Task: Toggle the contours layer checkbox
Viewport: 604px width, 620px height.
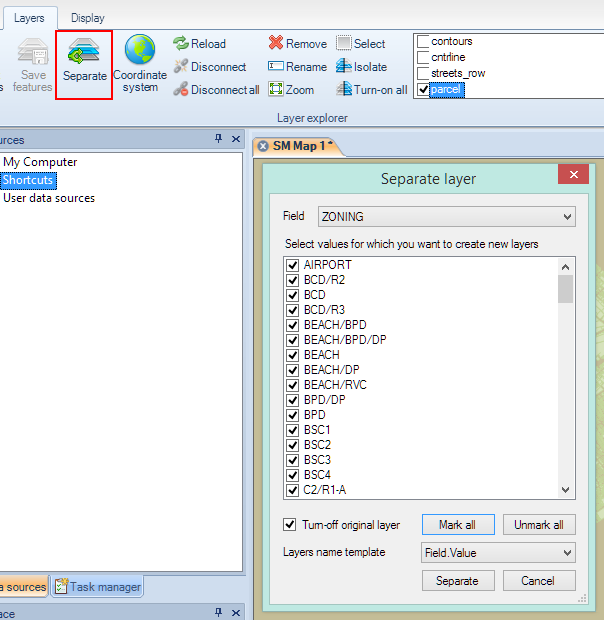Action: coord(423,42)
